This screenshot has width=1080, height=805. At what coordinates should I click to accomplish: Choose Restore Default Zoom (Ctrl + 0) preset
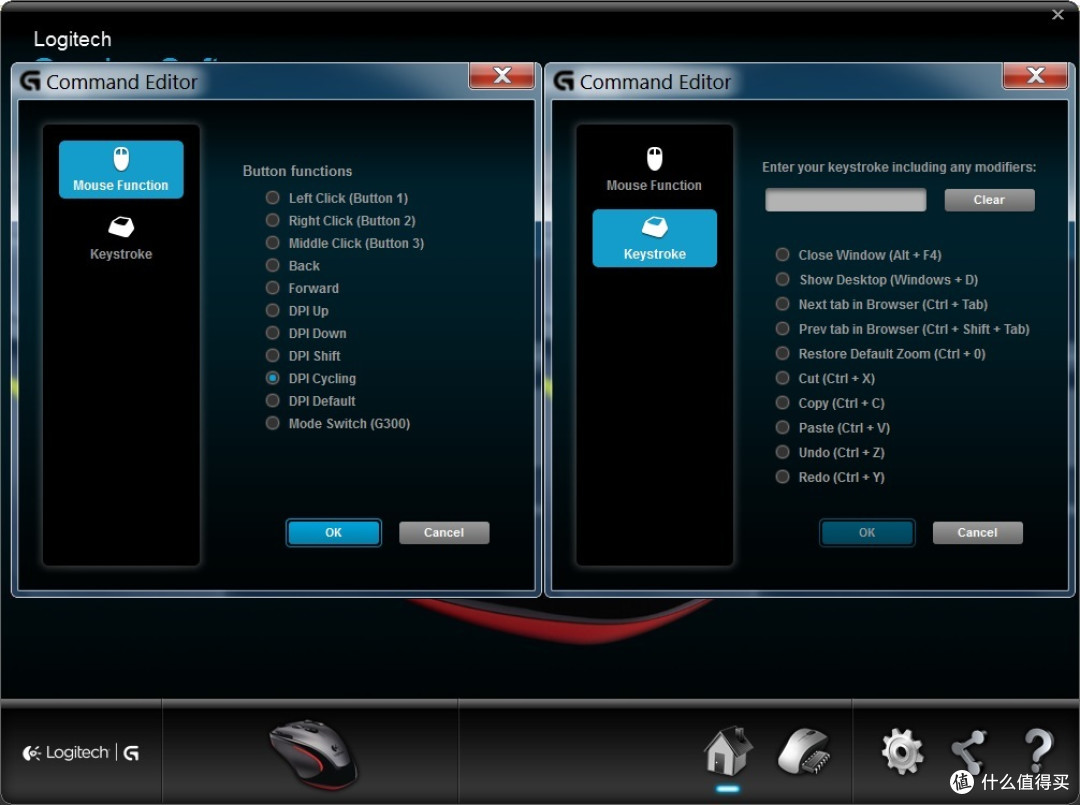point(782,354)
